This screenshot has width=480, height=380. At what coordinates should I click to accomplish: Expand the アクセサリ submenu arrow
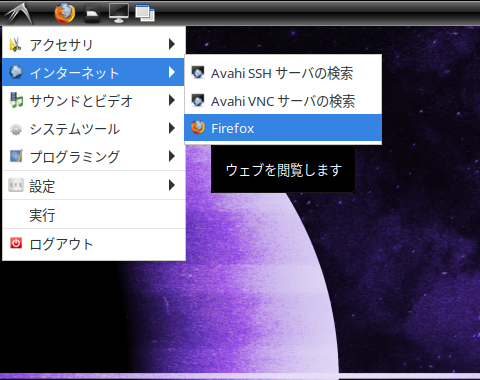(x=172, y=44)
